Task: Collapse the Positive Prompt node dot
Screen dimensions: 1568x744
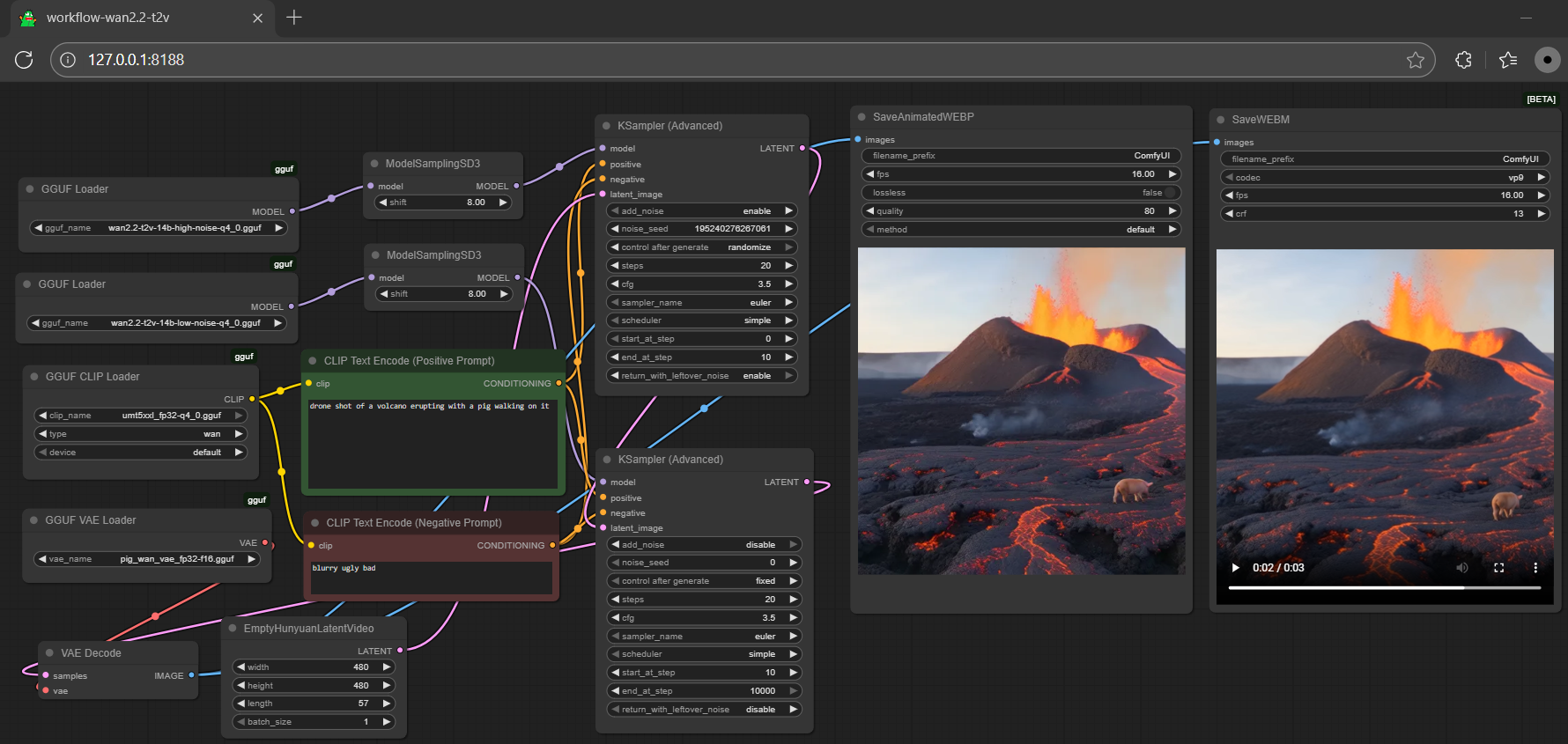Action: 313,361
